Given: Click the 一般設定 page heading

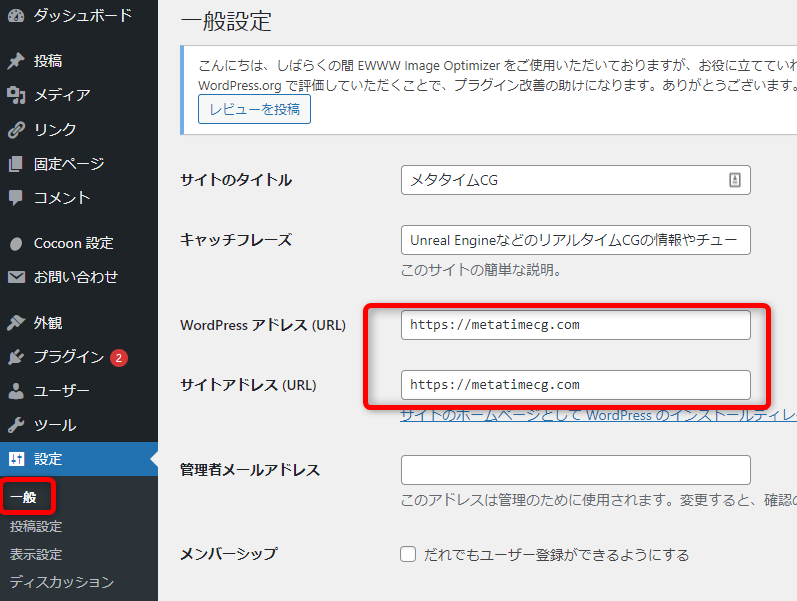Looking at the screenshot, I should [226, 21].
